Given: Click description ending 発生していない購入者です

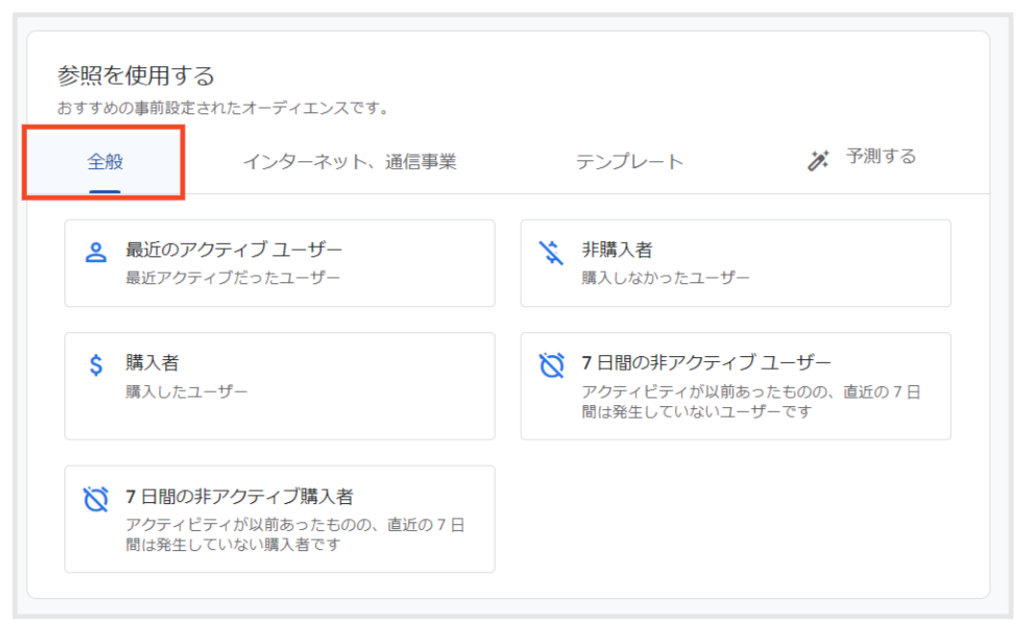Looking at the screenshot, I should tap(295, 535).
